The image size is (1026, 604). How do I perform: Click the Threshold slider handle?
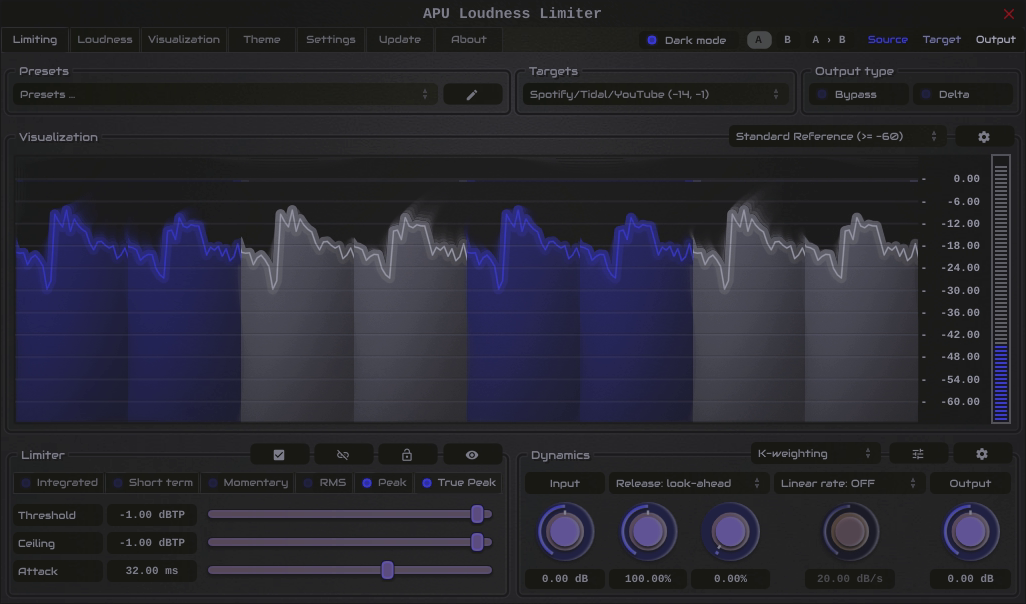coord(478,514)
